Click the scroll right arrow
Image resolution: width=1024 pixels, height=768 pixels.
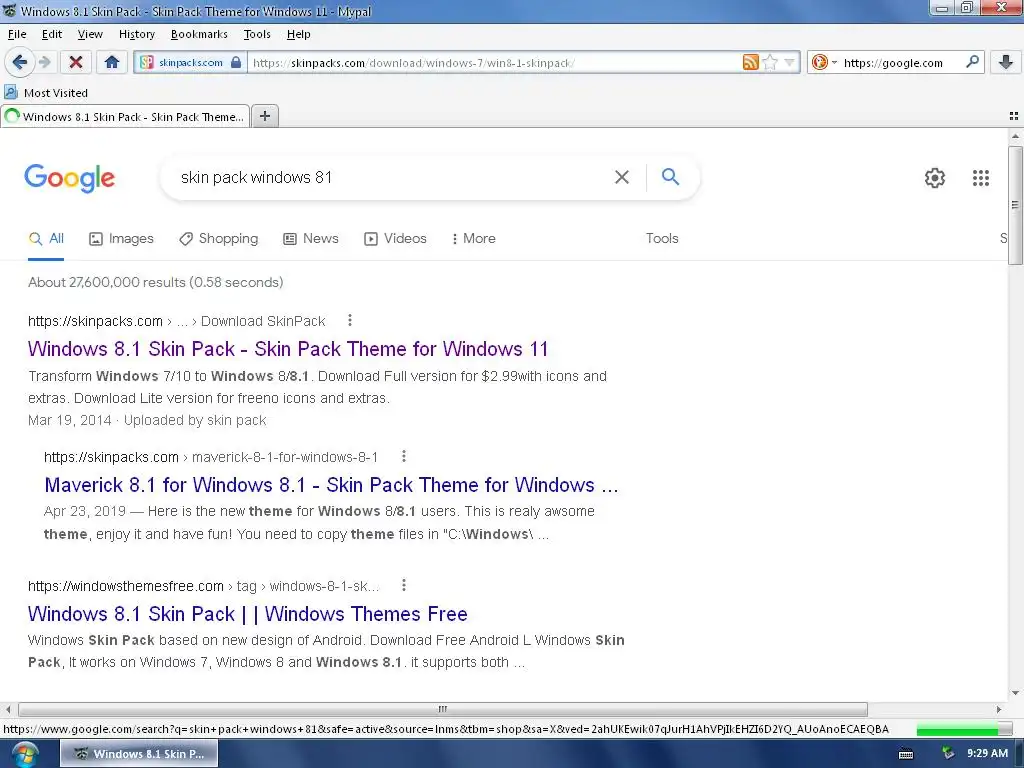pos(999,709)
